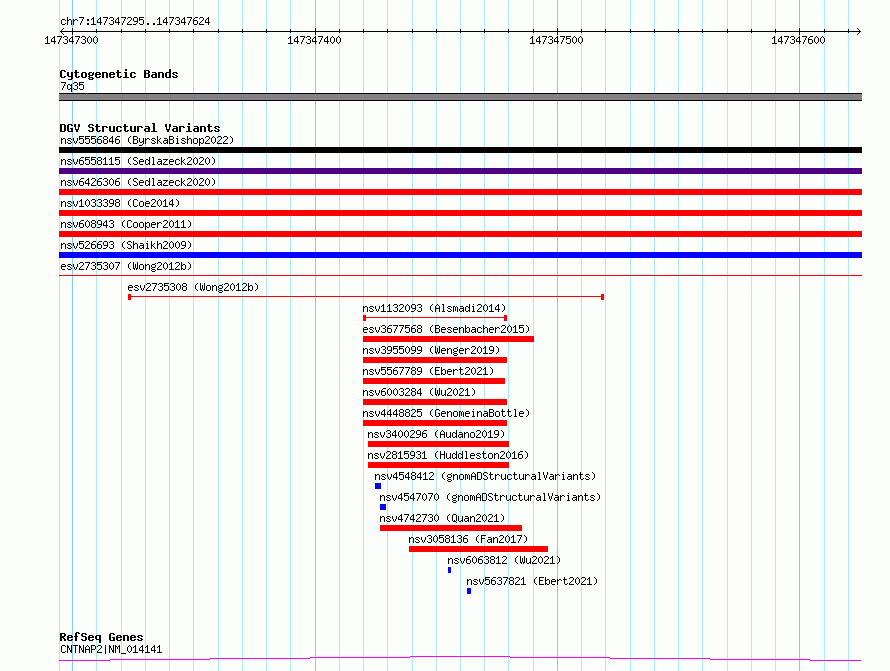Click the blue nsv6063812 variant marker
The width and height of the screenshot is (890, 671).
point(450,570)
